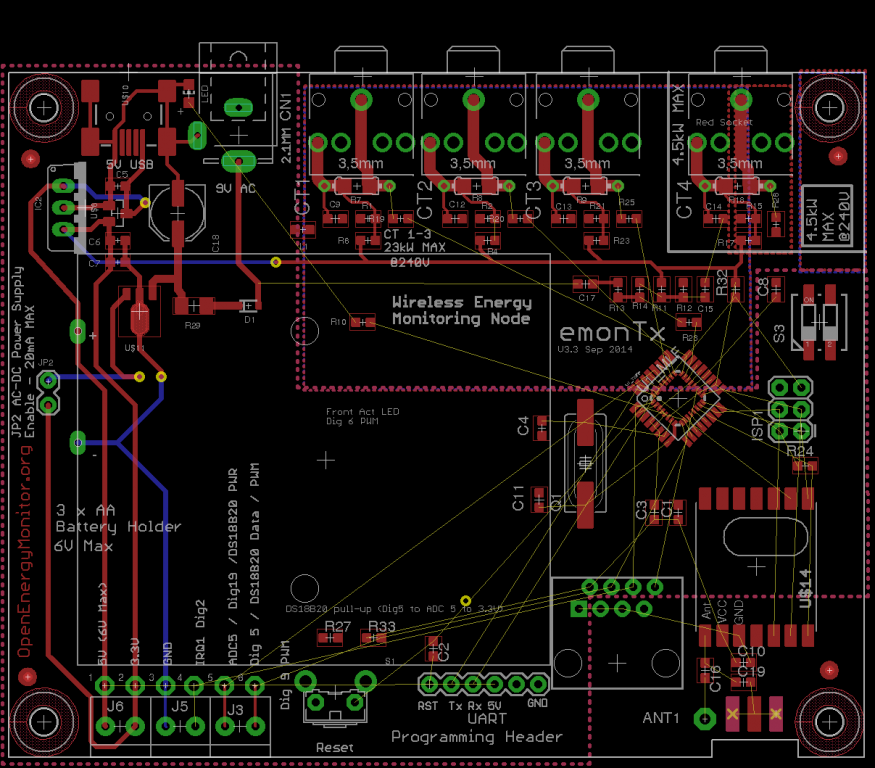875x768 pixels.
Task: Click the J5 terminal block label
Action: 179,706
